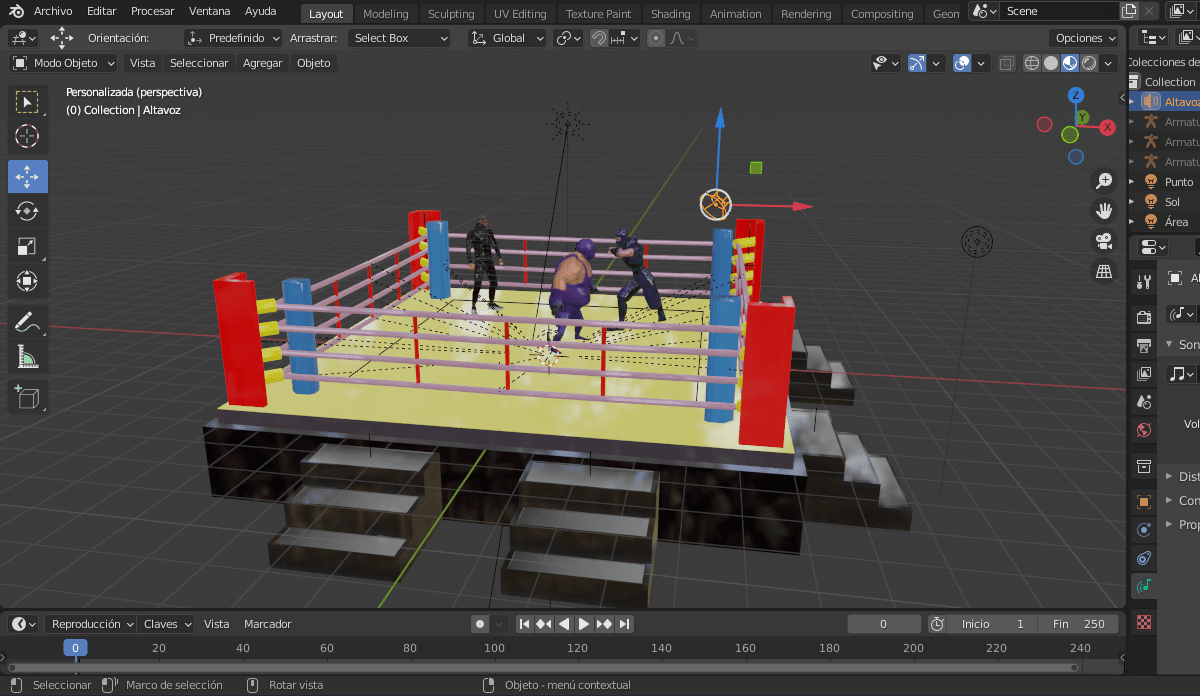This screenshot has width=1200, height=700.
Task: Switch to the Animation workspace tab
Action: (736, 13)
